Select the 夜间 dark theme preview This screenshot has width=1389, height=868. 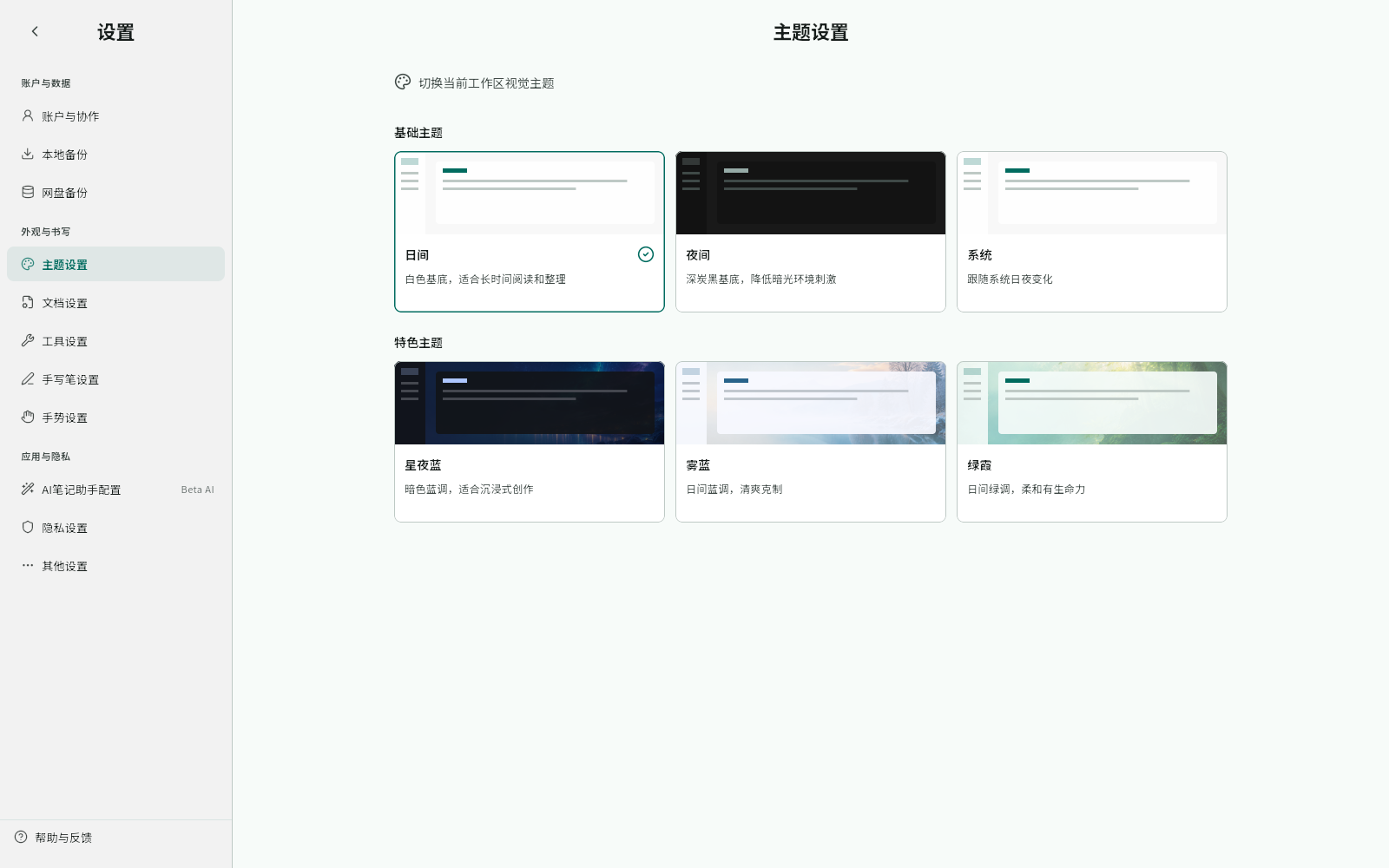(811, 193)
